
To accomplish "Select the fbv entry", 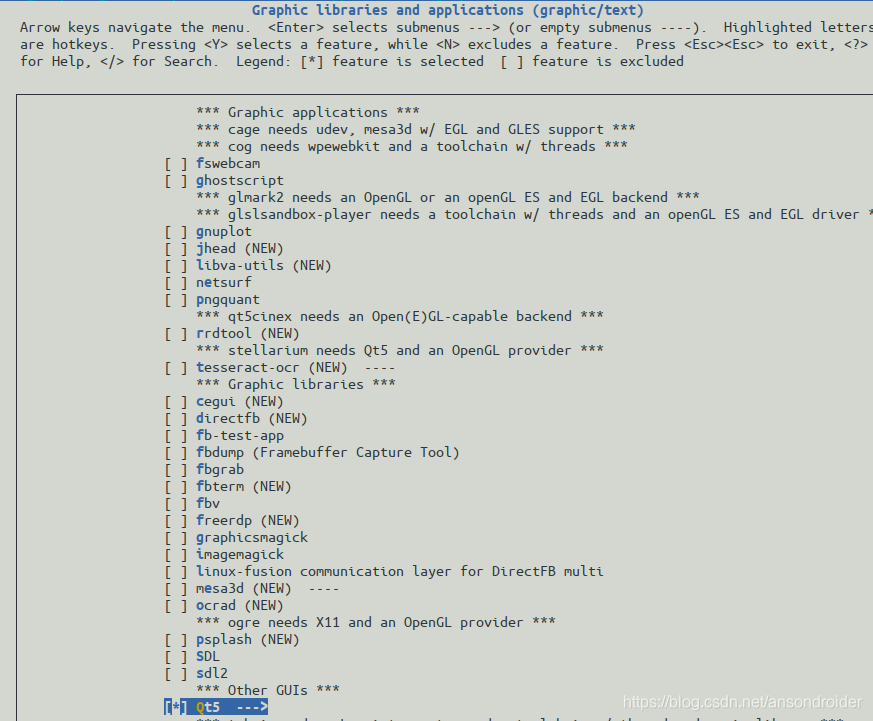I will 208,503.
